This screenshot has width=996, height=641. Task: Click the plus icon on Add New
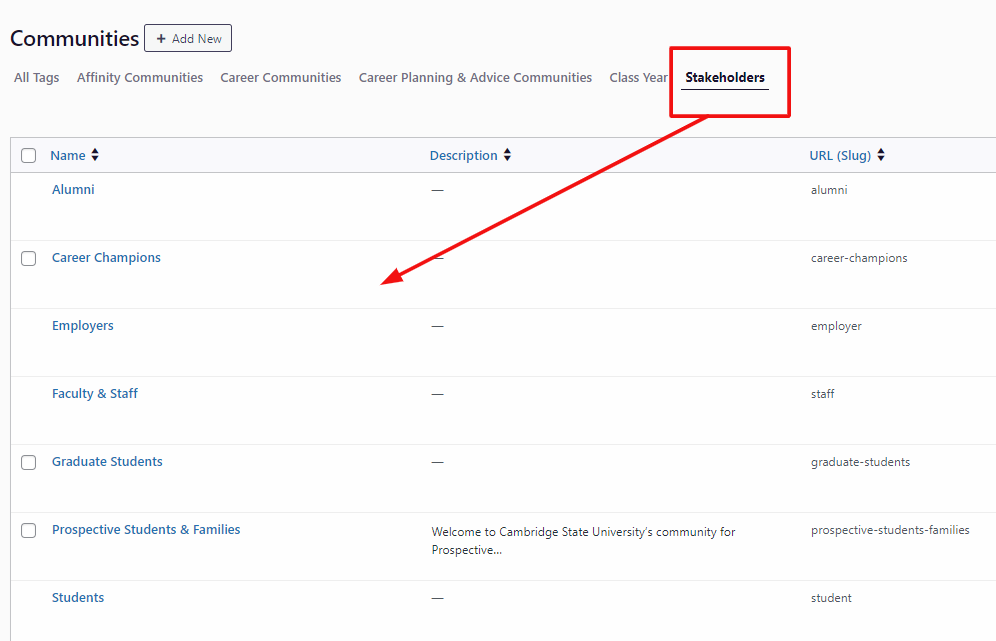click(163, 38)
